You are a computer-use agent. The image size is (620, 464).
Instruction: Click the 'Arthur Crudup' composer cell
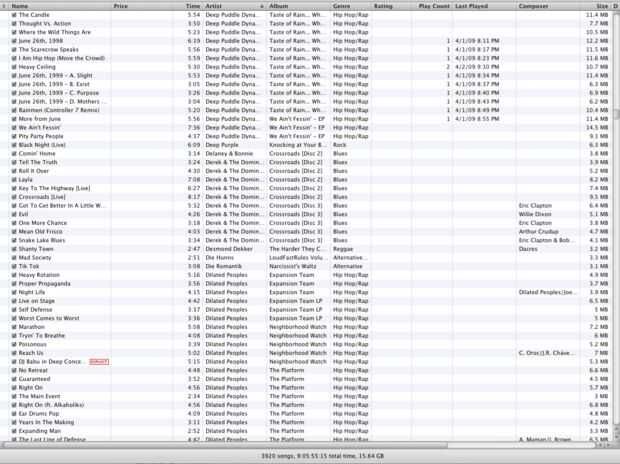click(x=539, y=232)
